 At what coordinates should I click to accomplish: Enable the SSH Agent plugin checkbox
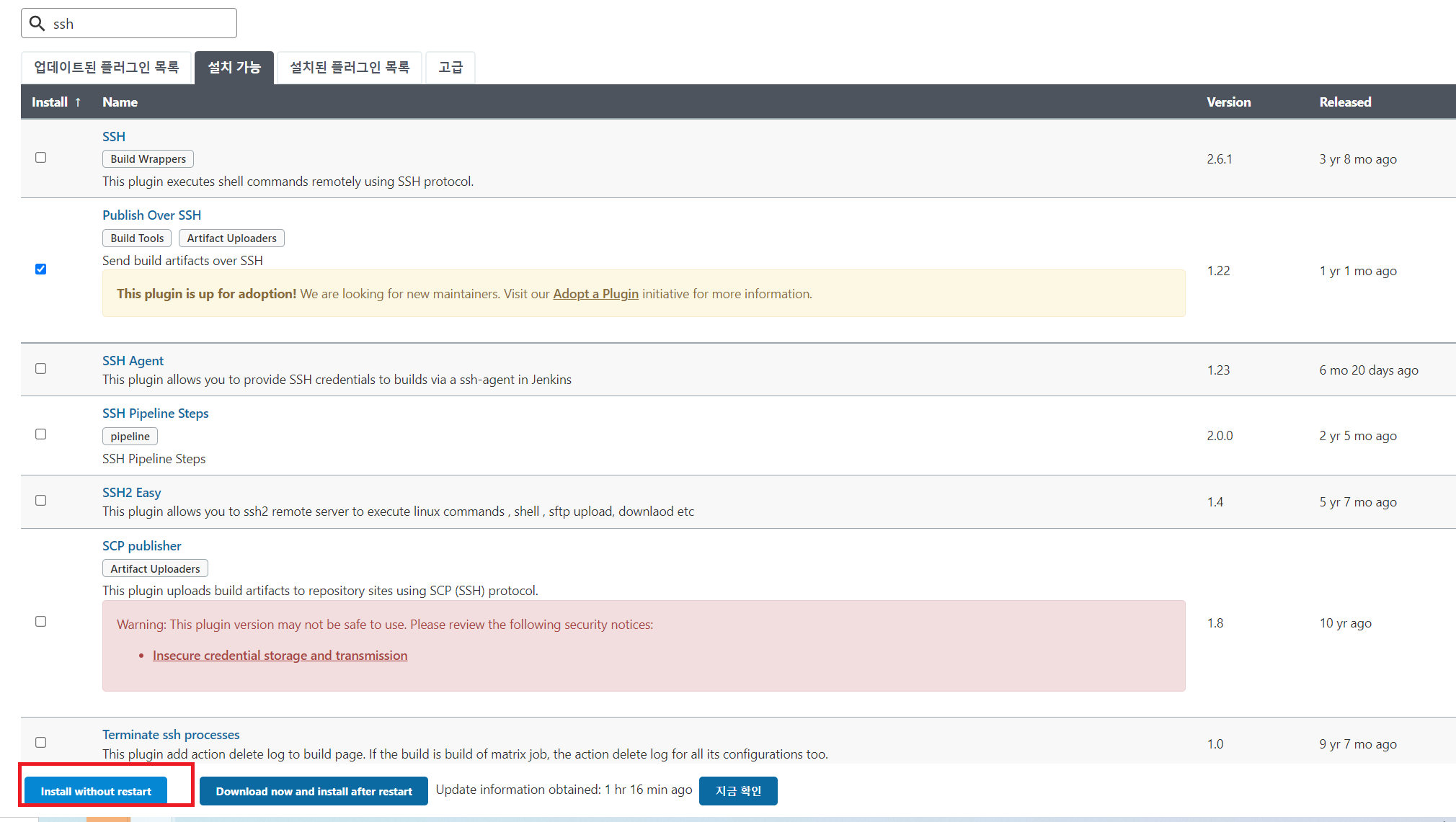coord(41,369)
